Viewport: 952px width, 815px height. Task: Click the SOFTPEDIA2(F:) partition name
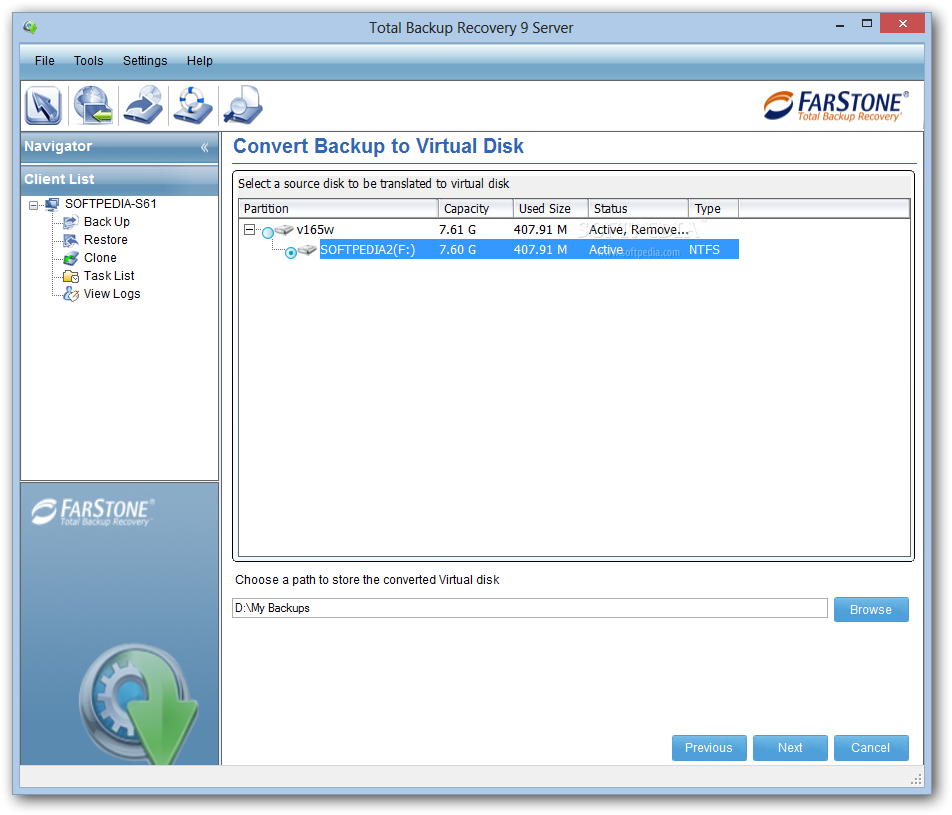pos(367,250)
